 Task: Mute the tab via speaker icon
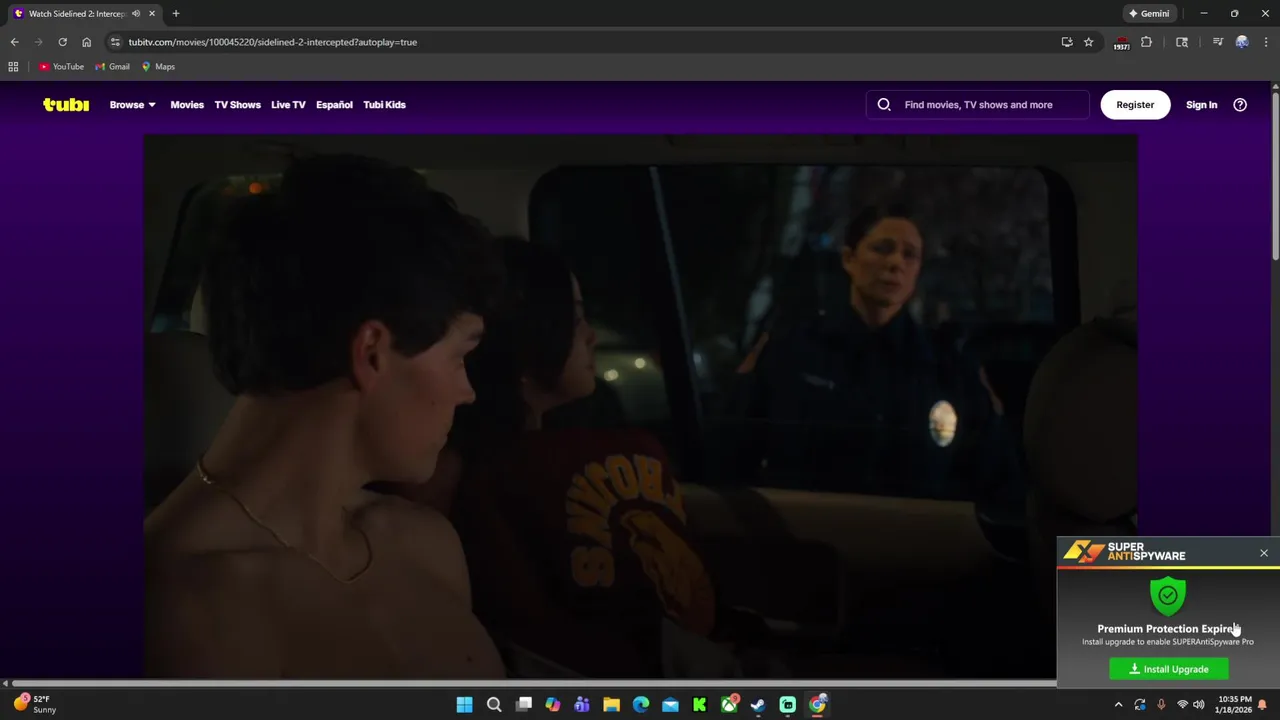[136, 14]
